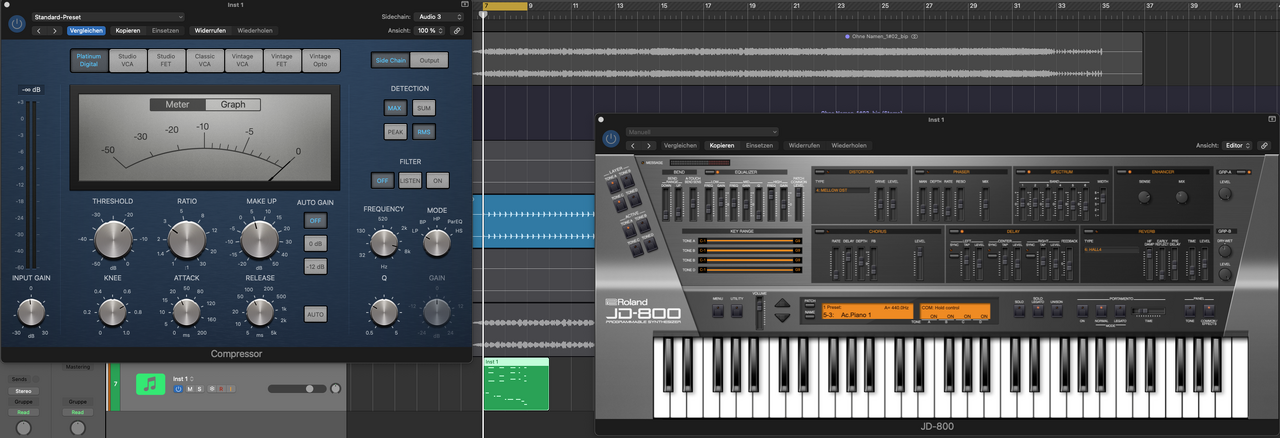
Task: Open Sidechain Audio 3 dropdown
Action: tap(441, 17)
